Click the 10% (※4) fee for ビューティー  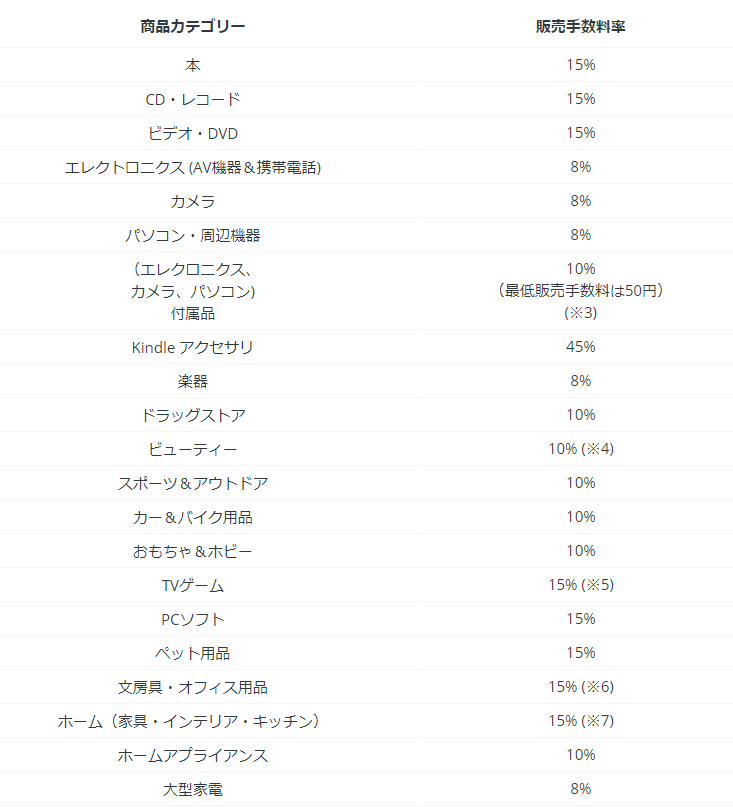click(580, 449)
